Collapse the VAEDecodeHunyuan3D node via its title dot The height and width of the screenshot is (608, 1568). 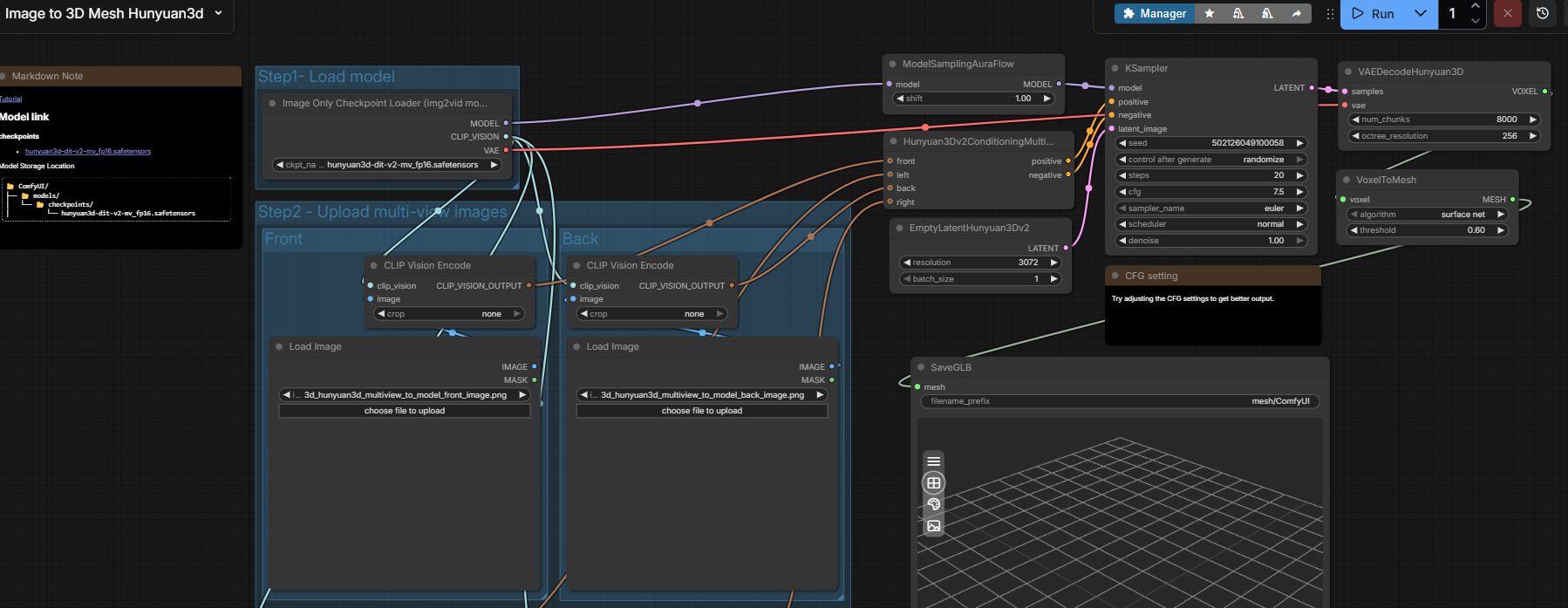coord(1348,72)
